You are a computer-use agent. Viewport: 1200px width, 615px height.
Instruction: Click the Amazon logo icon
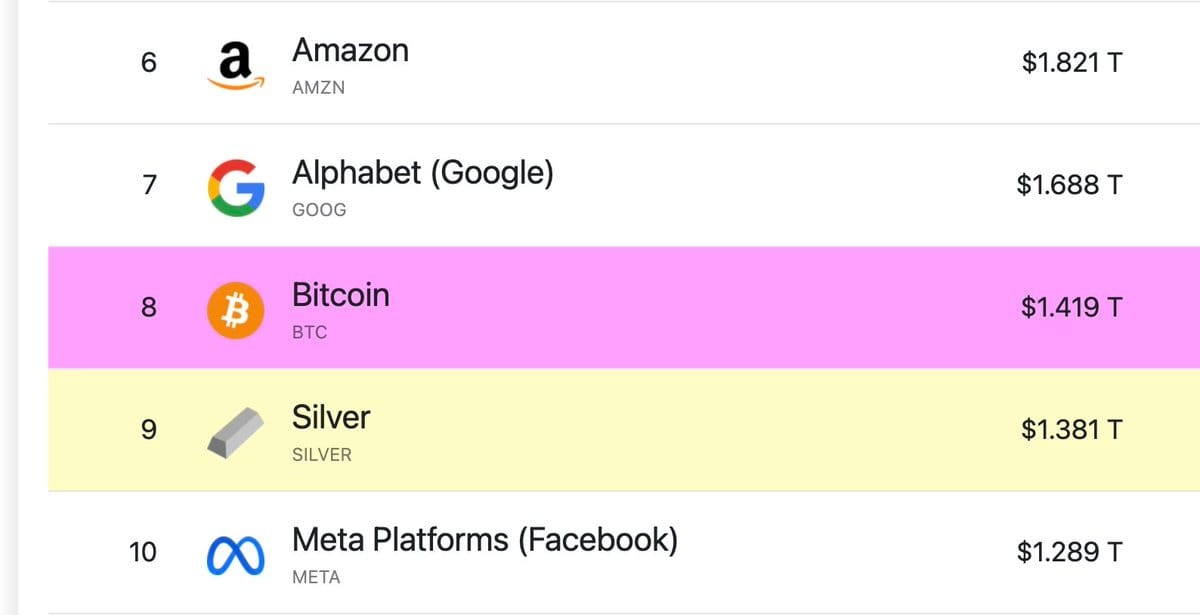235,65
